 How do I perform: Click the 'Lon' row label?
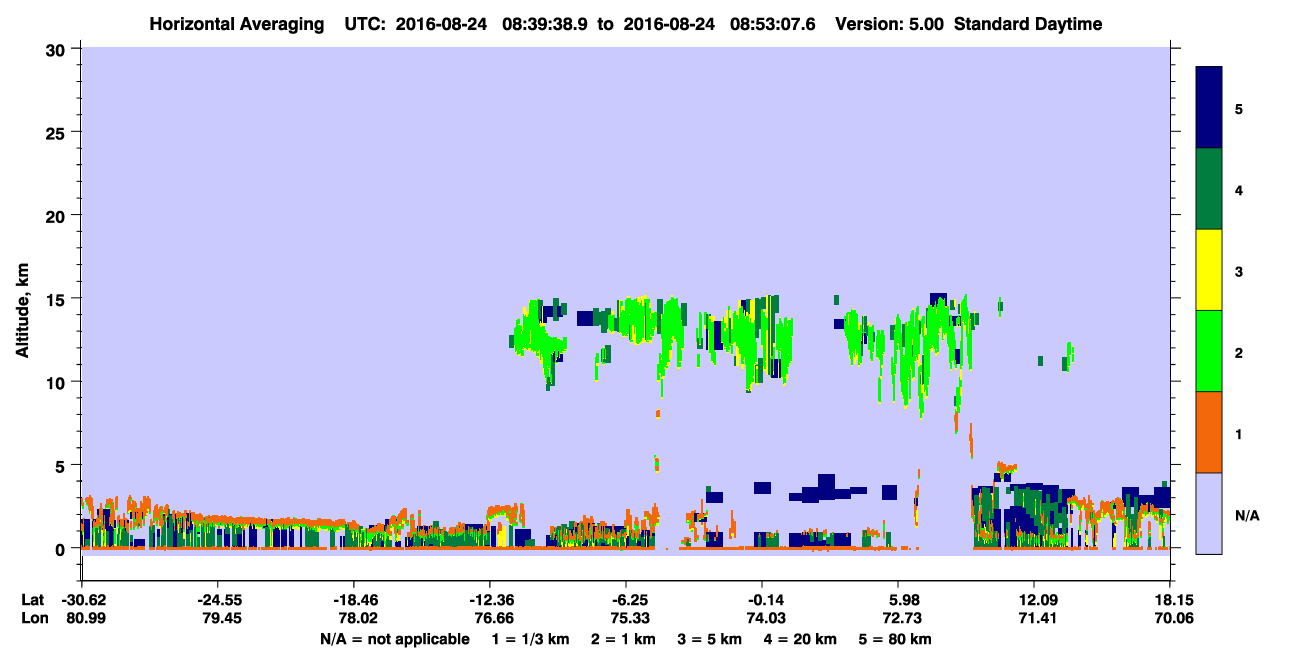33,619
